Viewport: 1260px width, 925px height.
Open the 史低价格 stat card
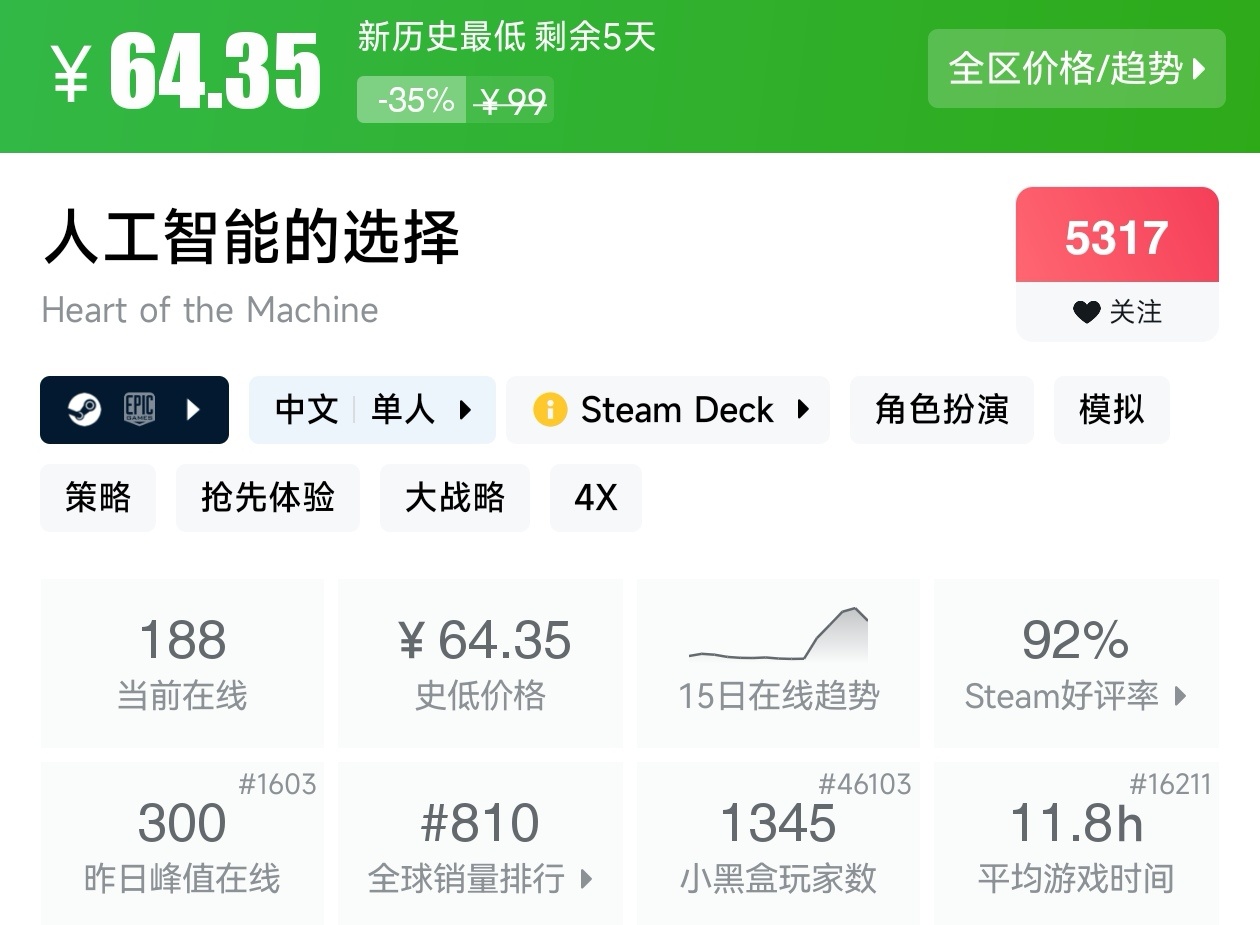[480, 662]
